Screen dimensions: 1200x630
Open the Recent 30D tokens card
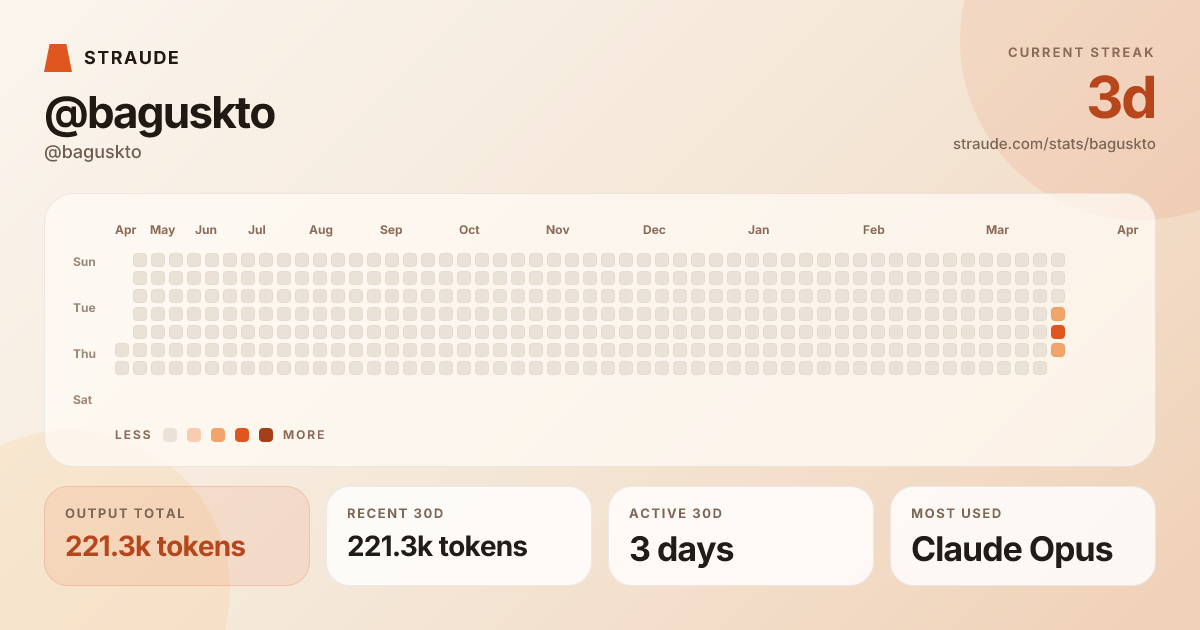pos(459,536)
